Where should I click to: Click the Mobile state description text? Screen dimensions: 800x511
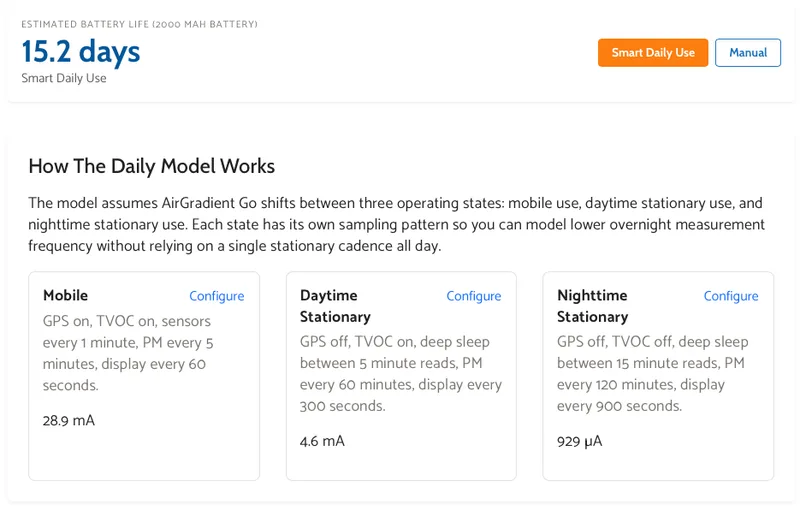128,353
